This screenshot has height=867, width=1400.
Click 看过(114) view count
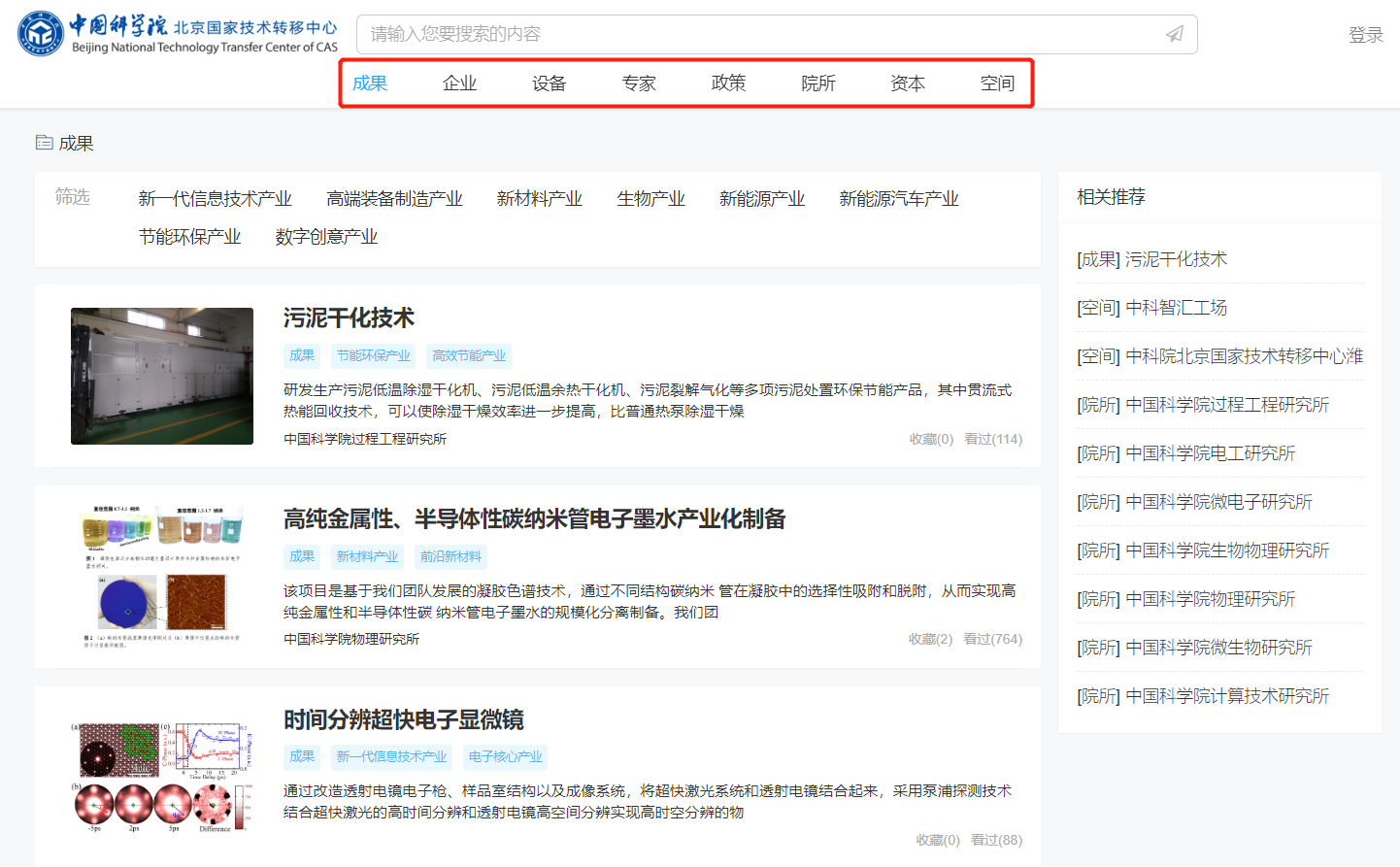click(x=993, y=439)
